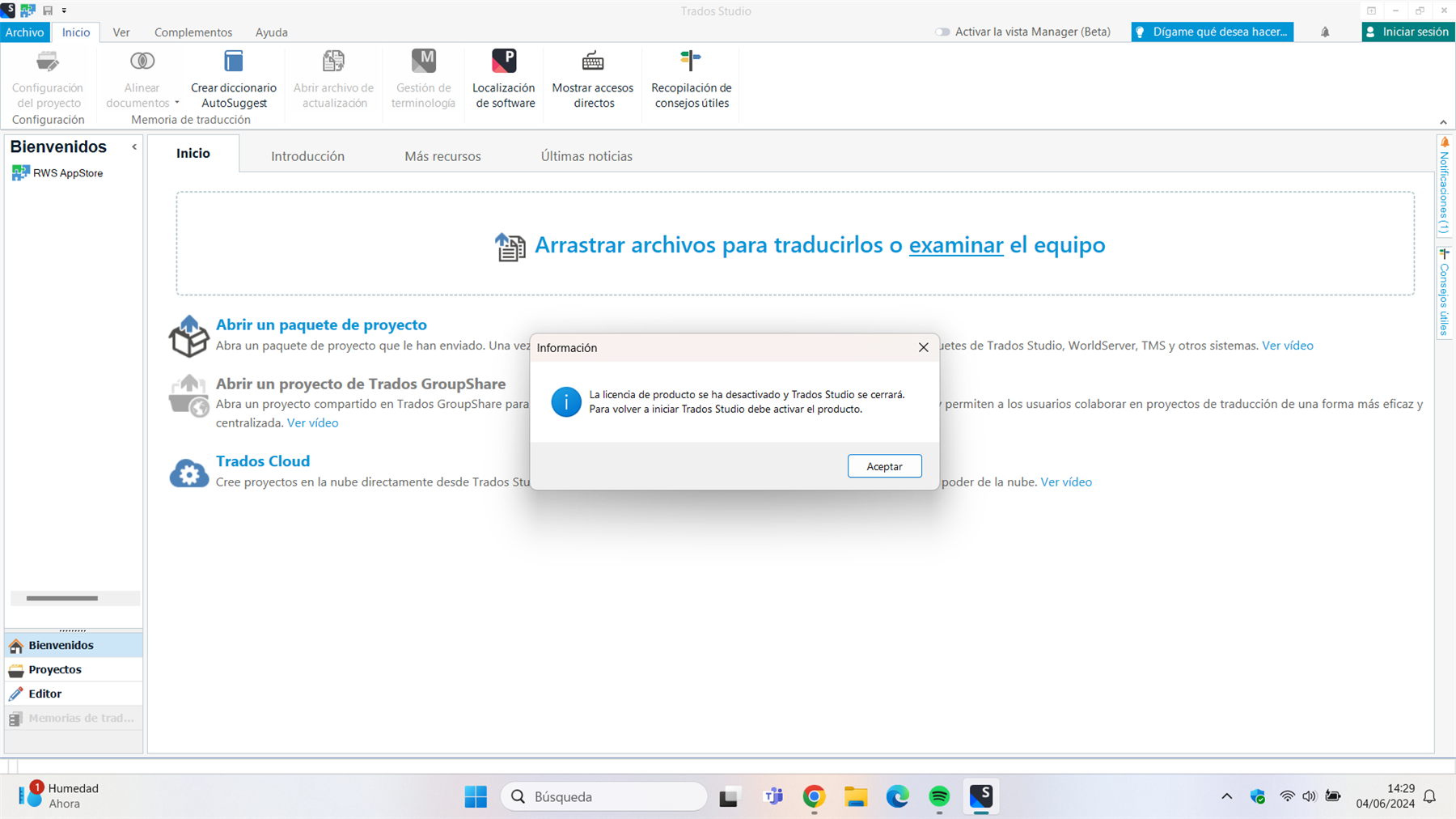Show hidden system tray icons
The width and height of the screenshot is (1456, 819).
(x=1227, y=797)
